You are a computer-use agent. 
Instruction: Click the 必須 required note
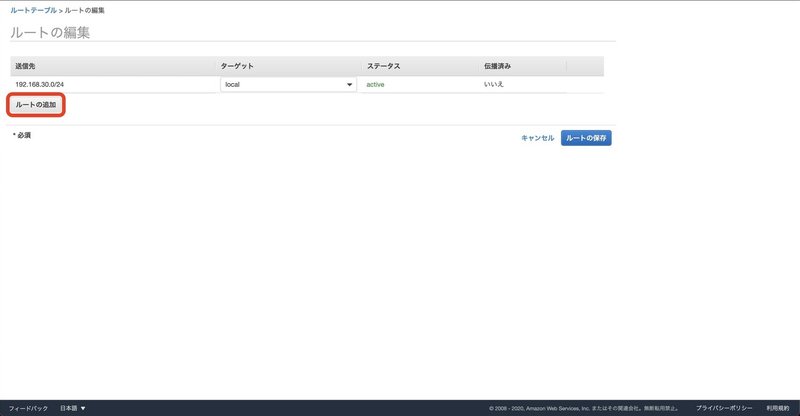click(x=22, y=135)
